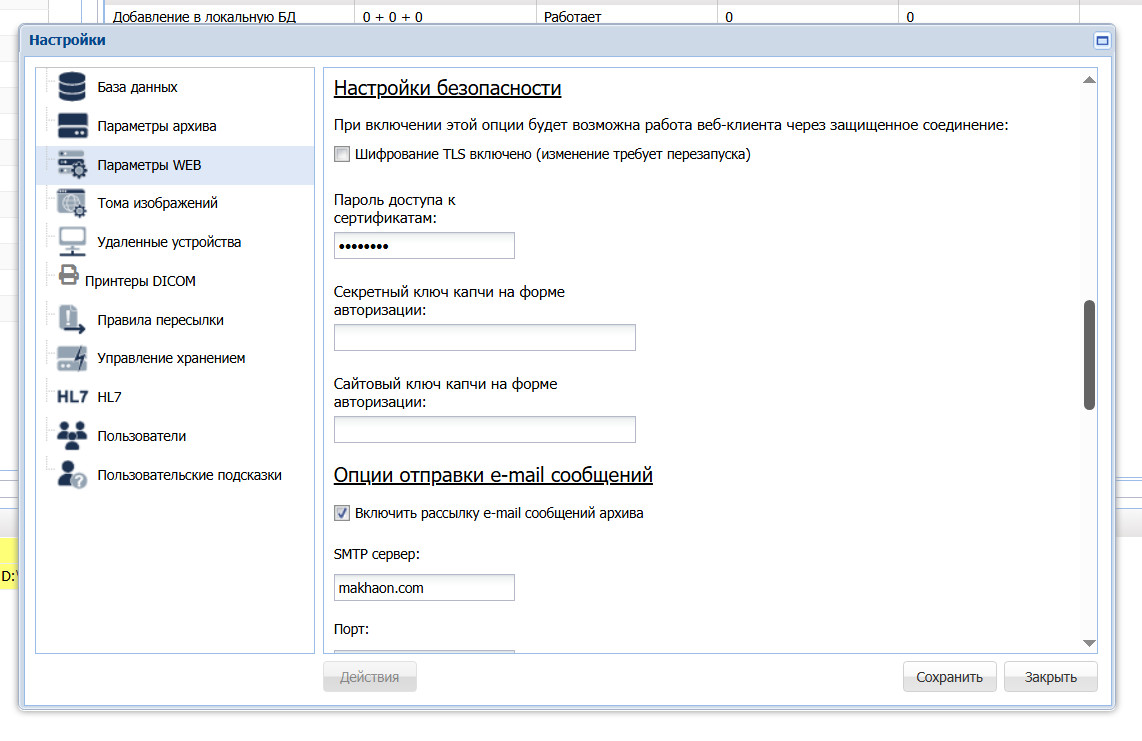Click the Работает status cell in background table
The image size is (1142, 741).
pos(572,17)
